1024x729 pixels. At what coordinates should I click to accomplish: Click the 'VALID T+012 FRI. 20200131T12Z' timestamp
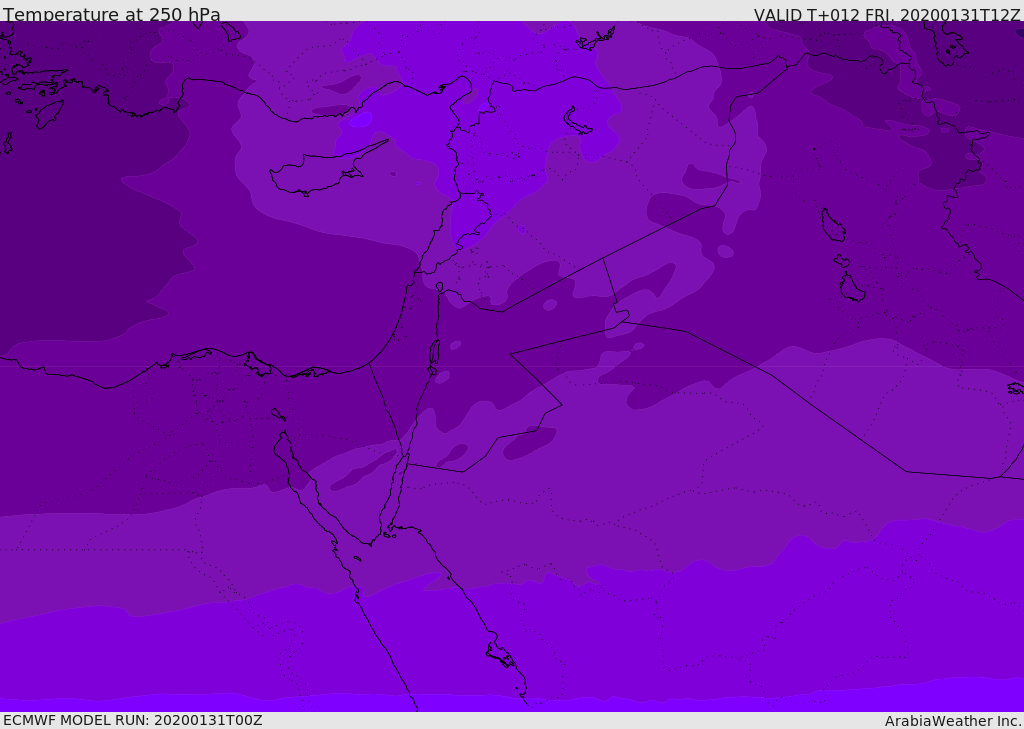(886, 15)
